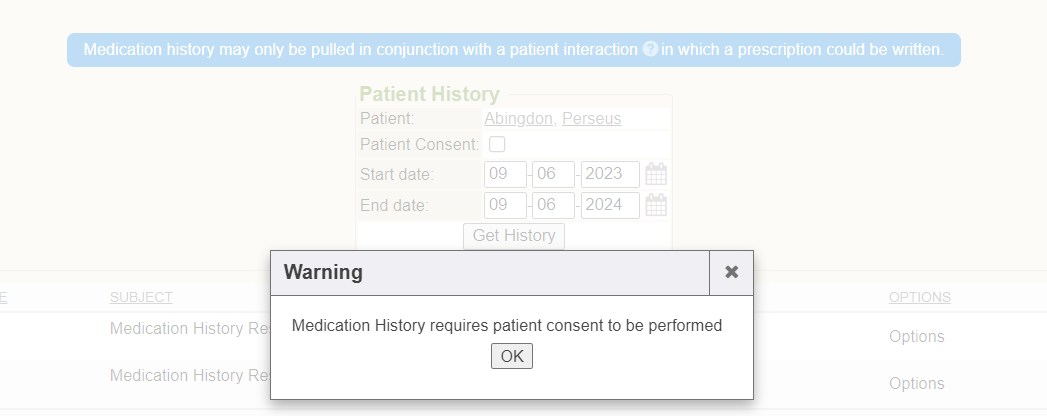
Task: Click the help question mark icon in banner
Action: (650, 49)
